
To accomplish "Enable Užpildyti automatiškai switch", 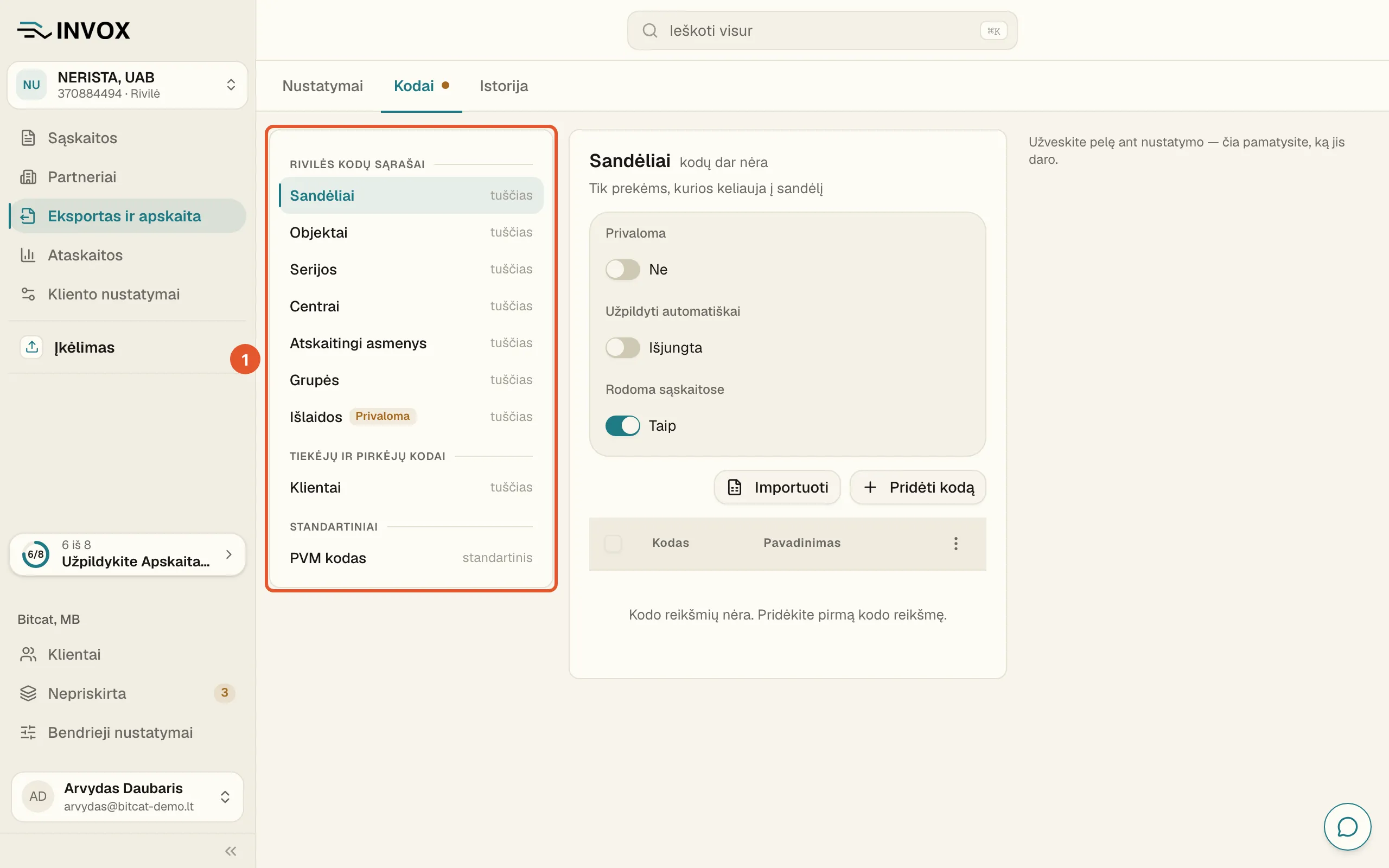I will pyautogui.click(x=623, y=347).
